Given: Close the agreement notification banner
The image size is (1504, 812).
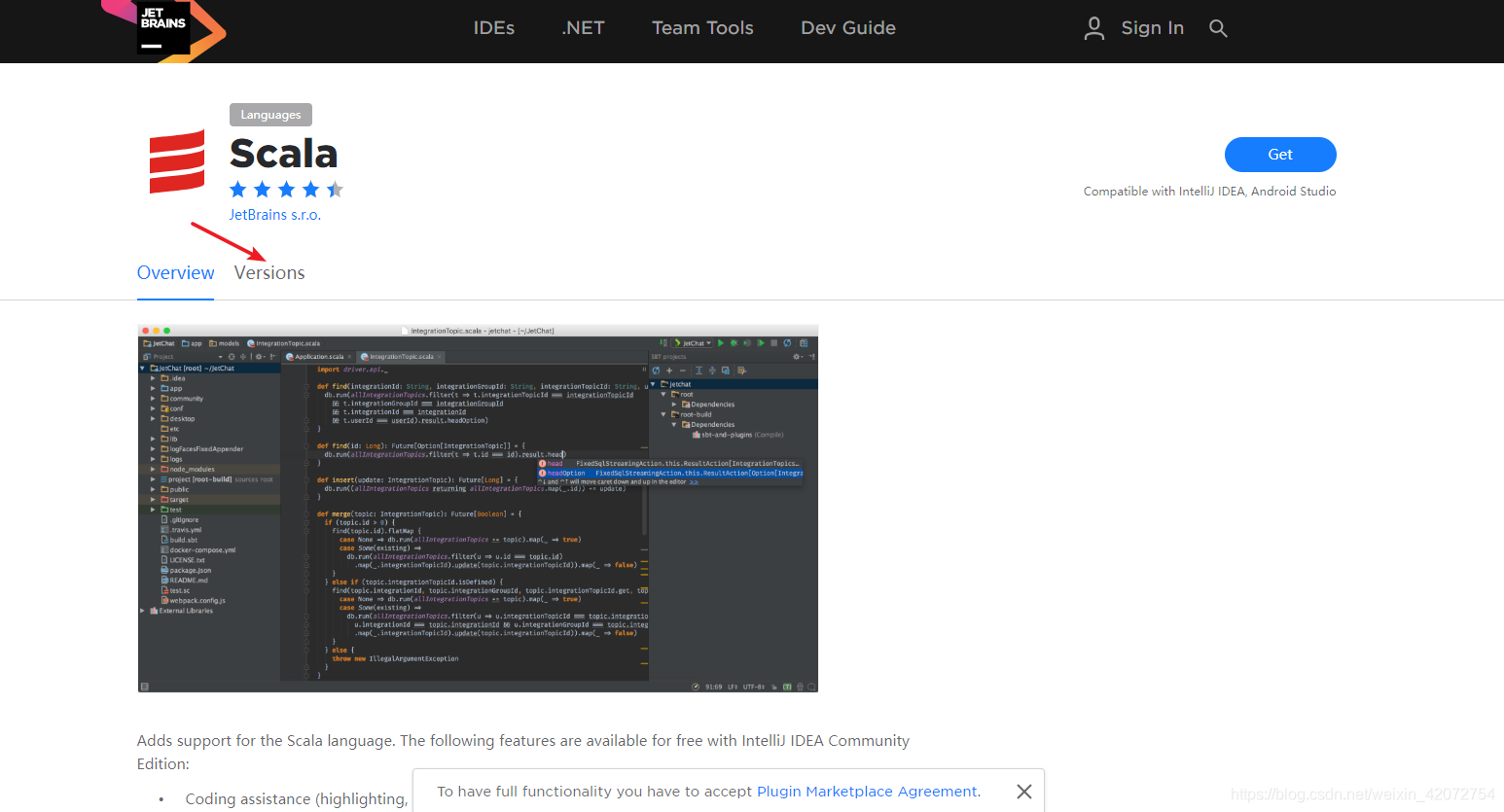Looking at the screenshot, I should (1024, 792).
